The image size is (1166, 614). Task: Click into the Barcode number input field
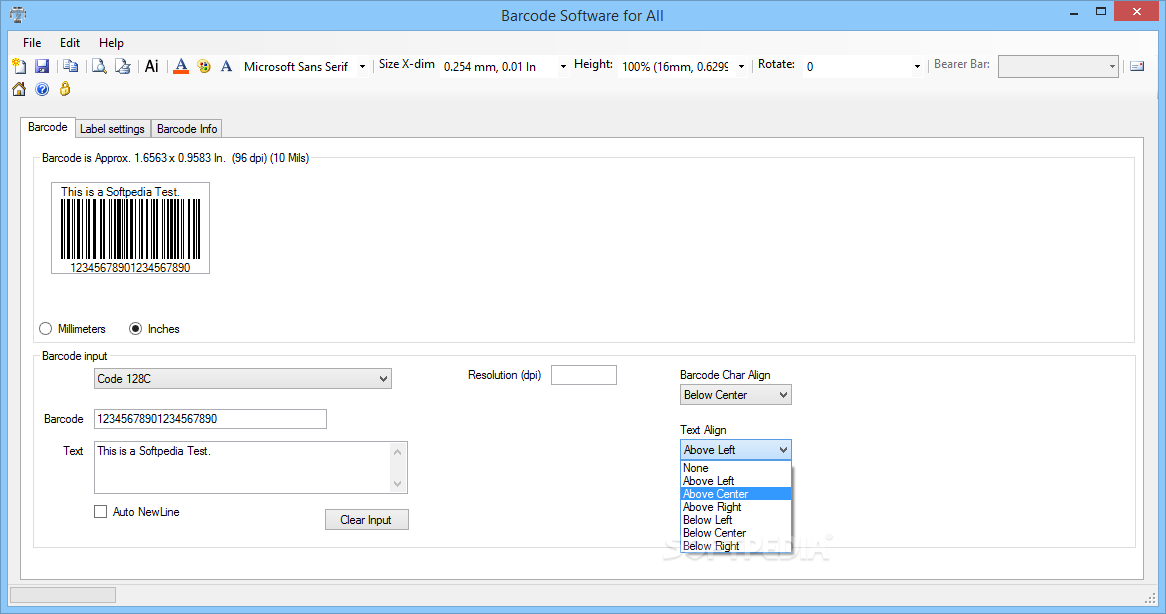(210, 419)
